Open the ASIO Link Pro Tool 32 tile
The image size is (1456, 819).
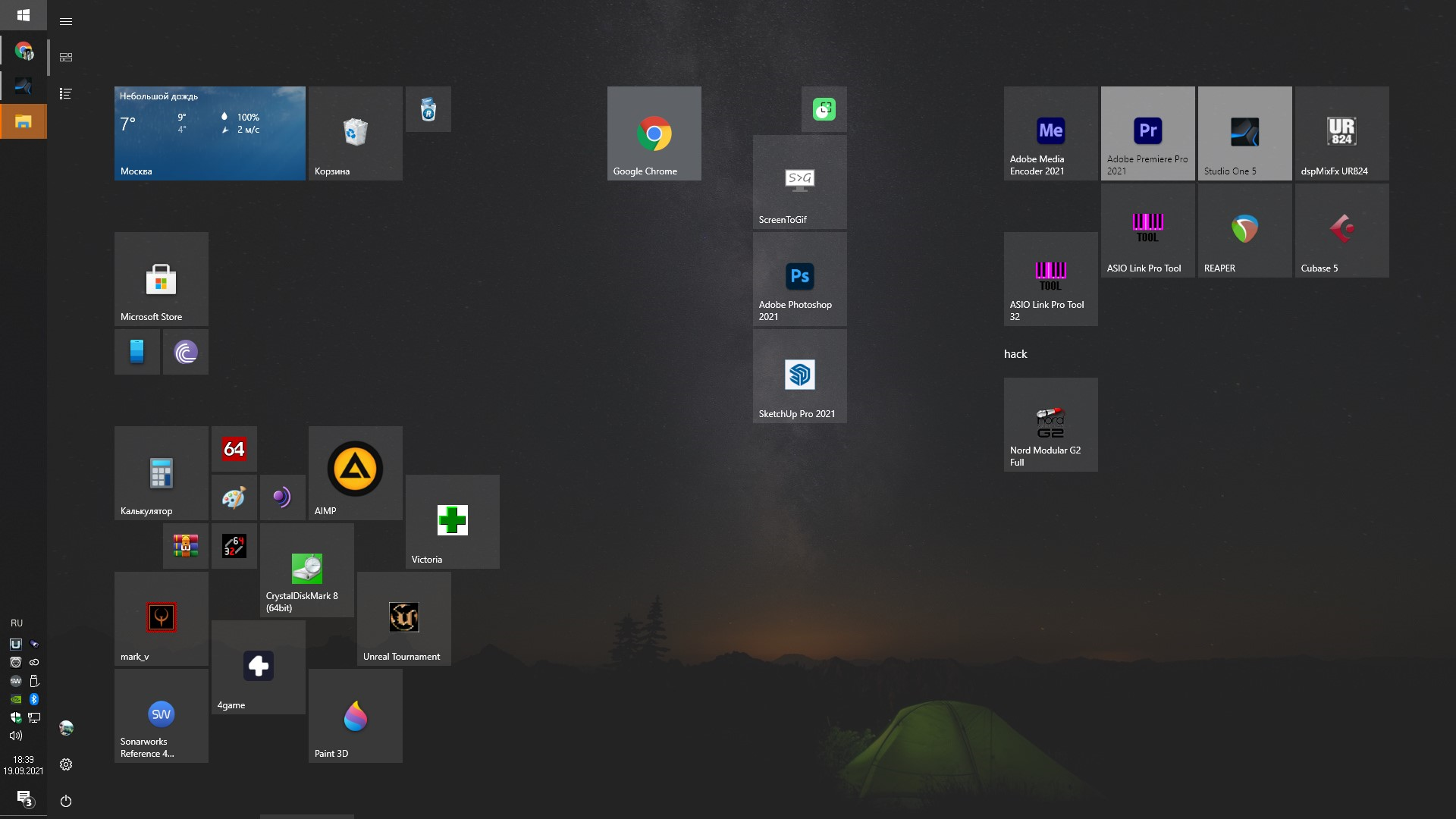click(x=1050, y=279)
